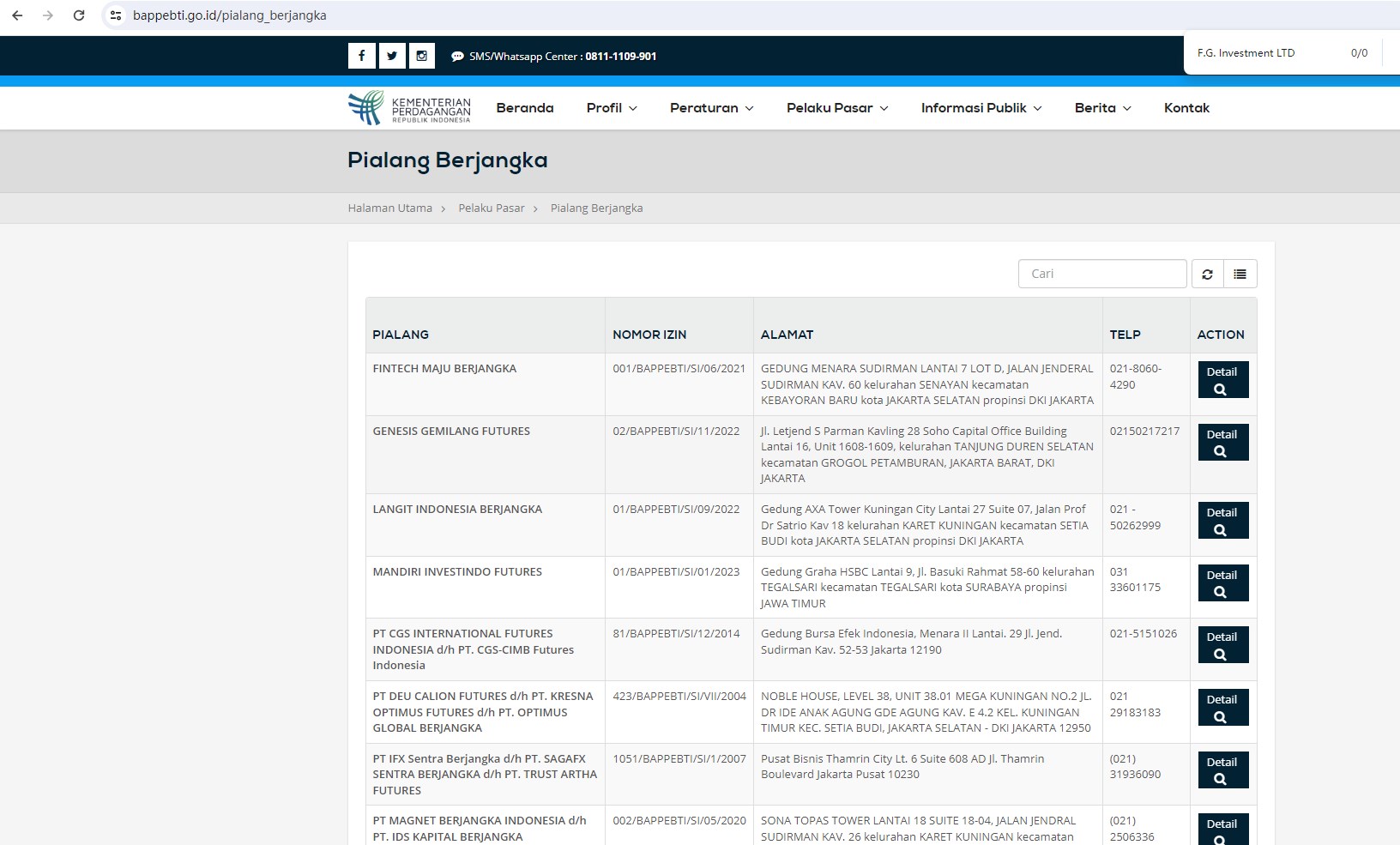Click the PT MAGNET BERJANGKA INDONESIA name
Screen dimensions: 1400x845
[x=480, y=829]
